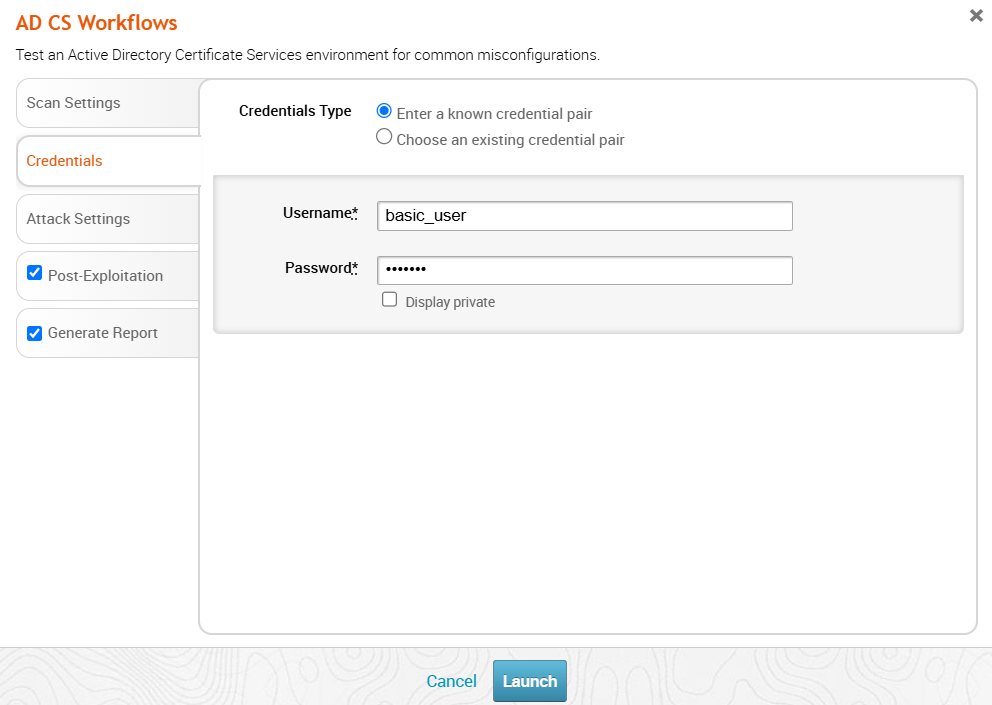This screenshot has width=992, height=705.
Task: Click the Username field label
Action: (x=318, y=213)
